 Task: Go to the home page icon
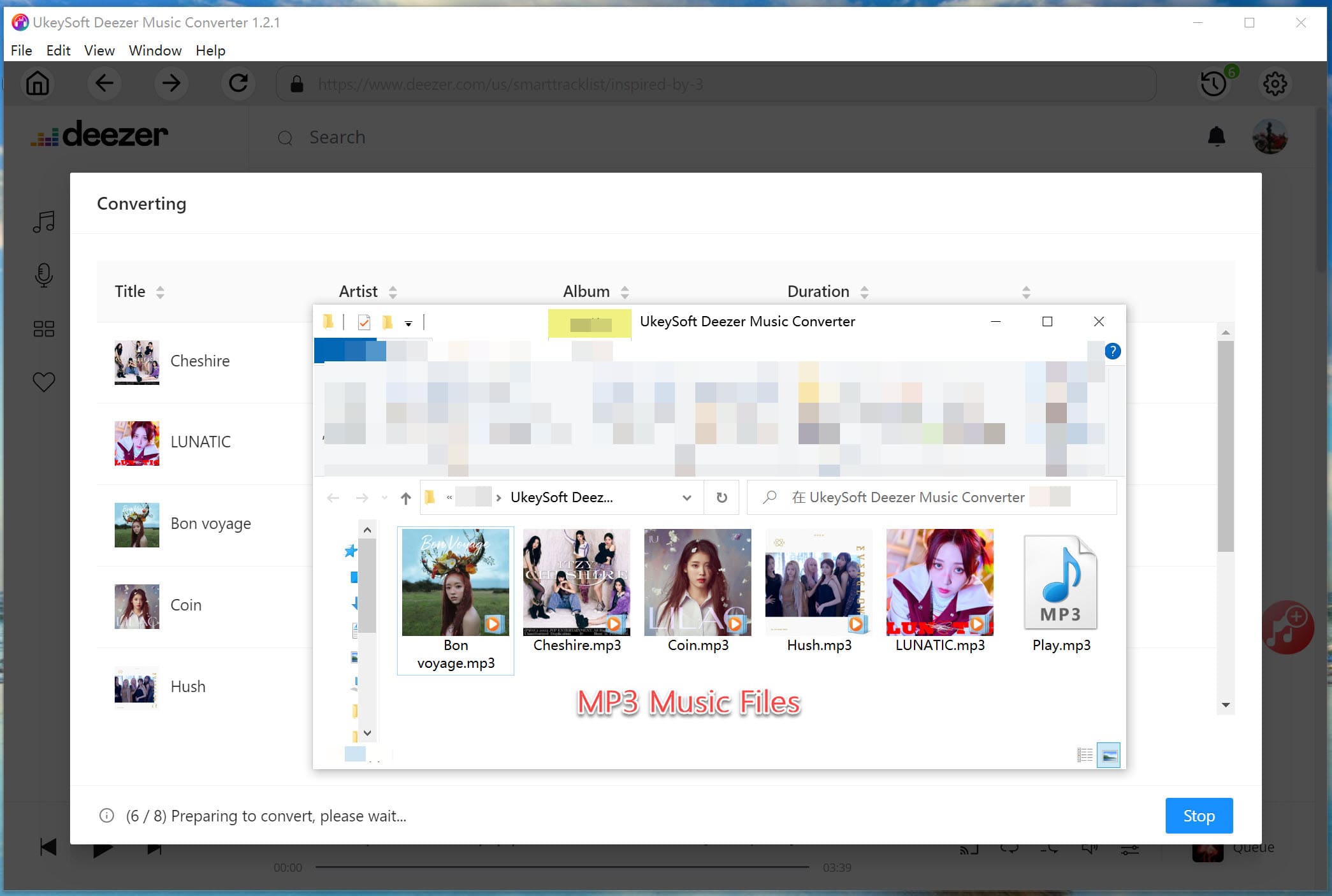(38, 83)
